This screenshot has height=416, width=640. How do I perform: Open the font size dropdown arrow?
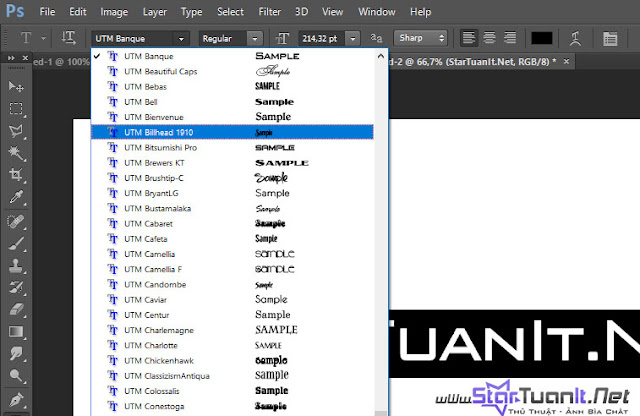pos(353,39)
